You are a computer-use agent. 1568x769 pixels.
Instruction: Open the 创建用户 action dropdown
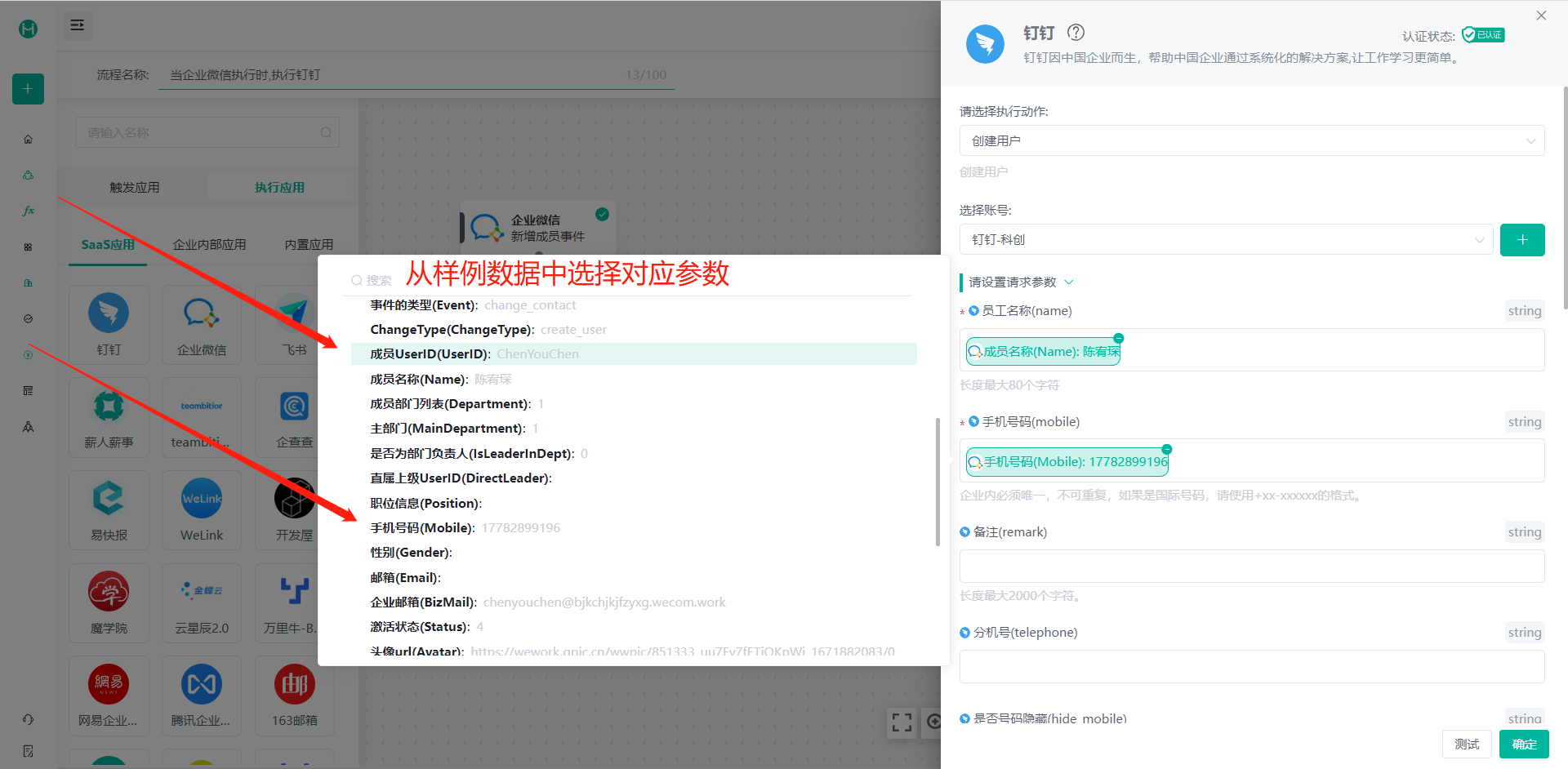pyautogui.click(x=1252, y=140)
